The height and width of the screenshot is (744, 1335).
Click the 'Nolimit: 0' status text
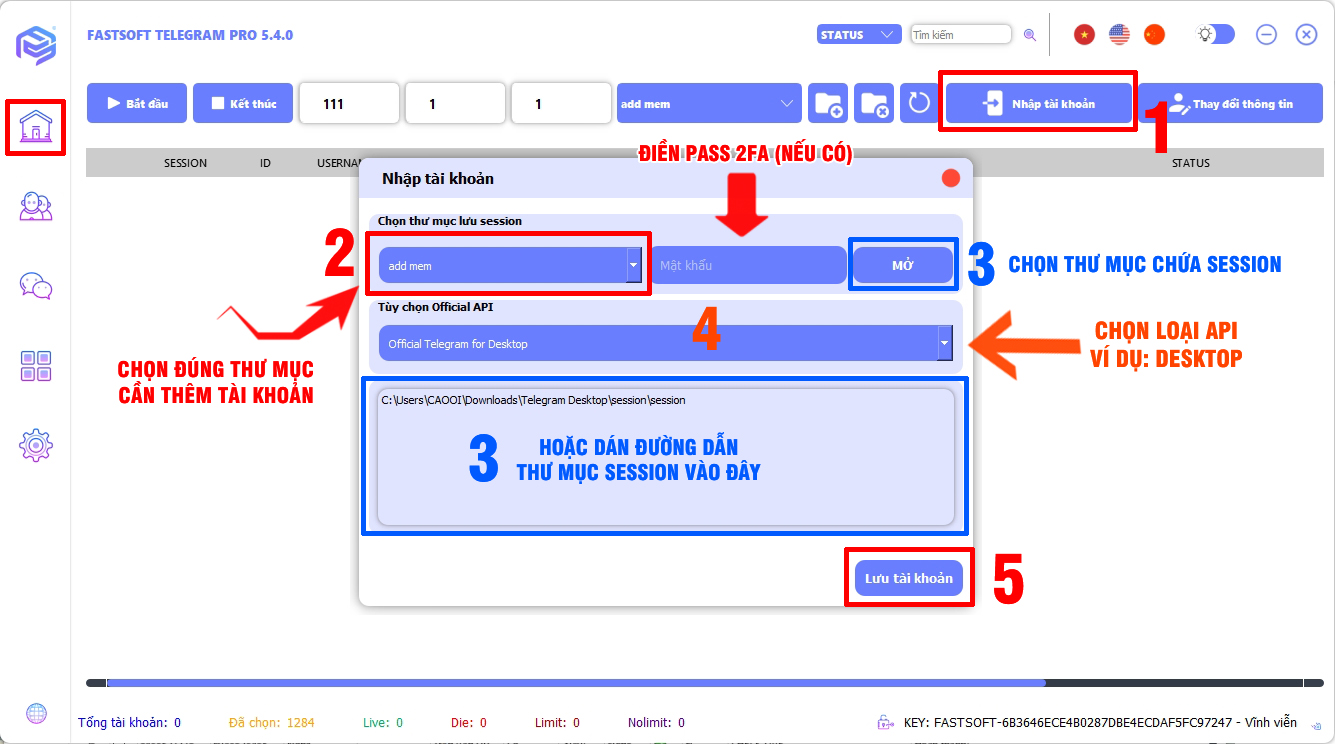[656, 722]
